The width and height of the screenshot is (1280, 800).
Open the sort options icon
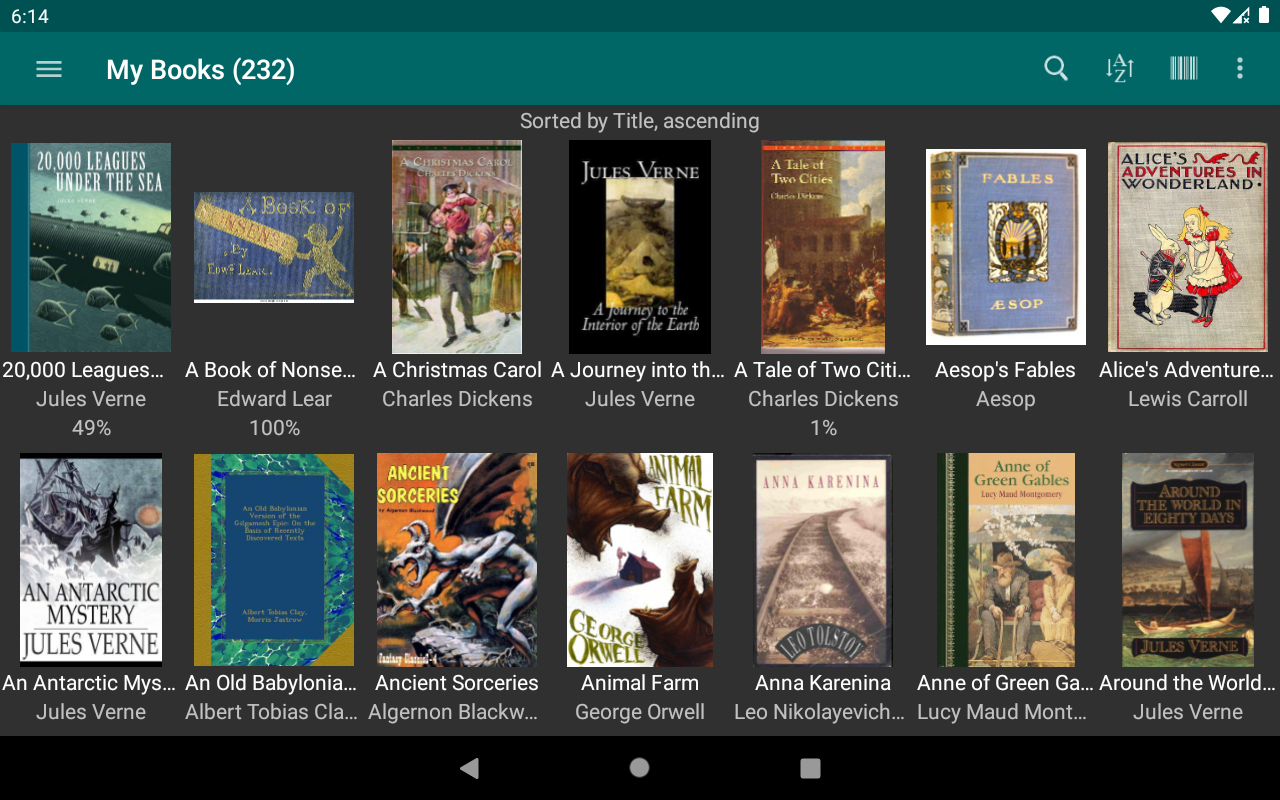point(1119,68)
